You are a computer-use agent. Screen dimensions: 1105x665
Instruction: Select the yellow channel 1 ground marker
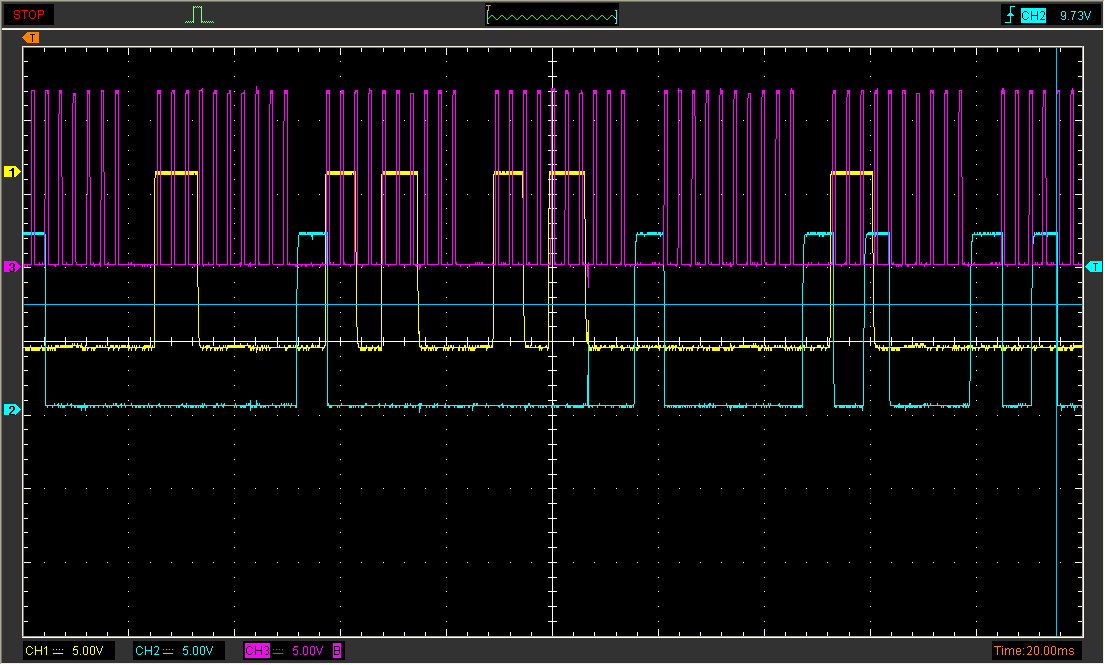12,171
